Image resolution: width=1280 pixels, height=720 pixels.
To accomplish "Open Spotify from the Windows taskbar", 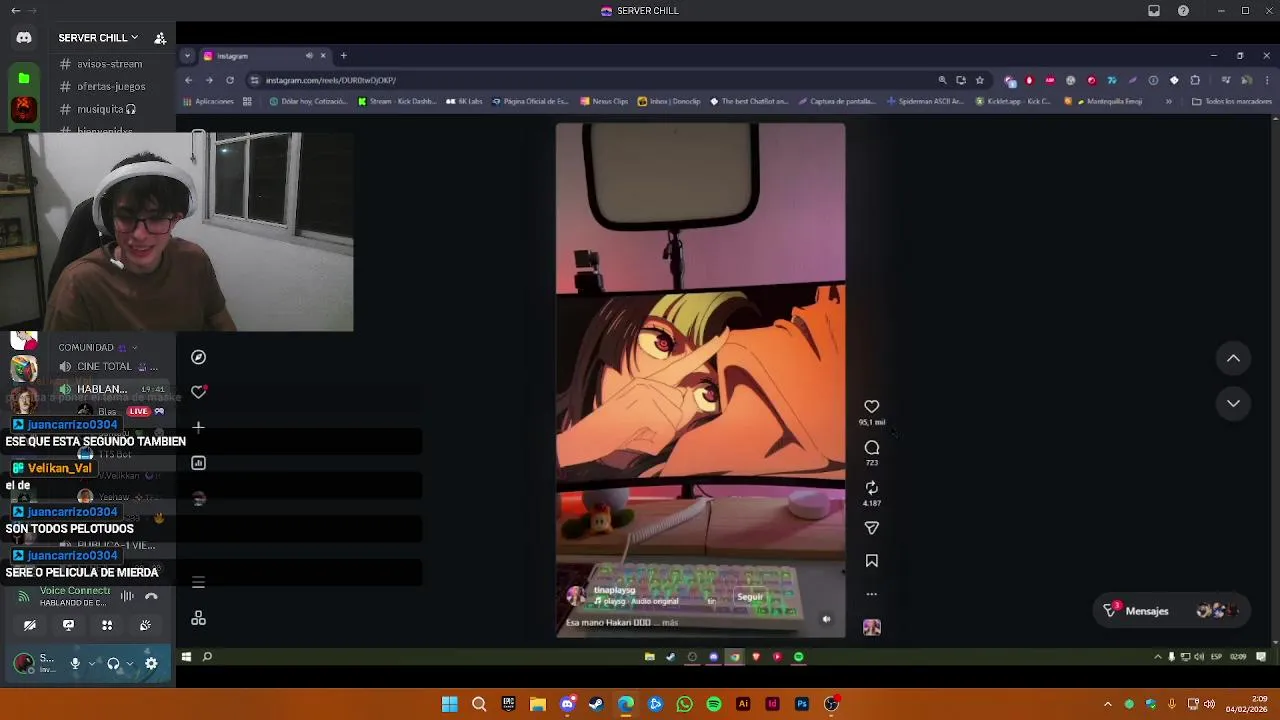I will tap(713, 704).
